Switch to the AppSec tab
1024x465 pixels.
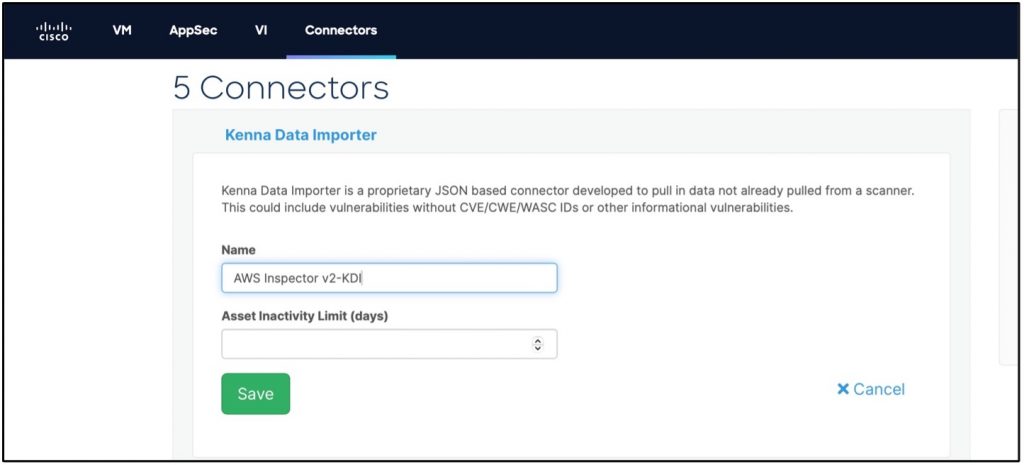click(193, 30)
